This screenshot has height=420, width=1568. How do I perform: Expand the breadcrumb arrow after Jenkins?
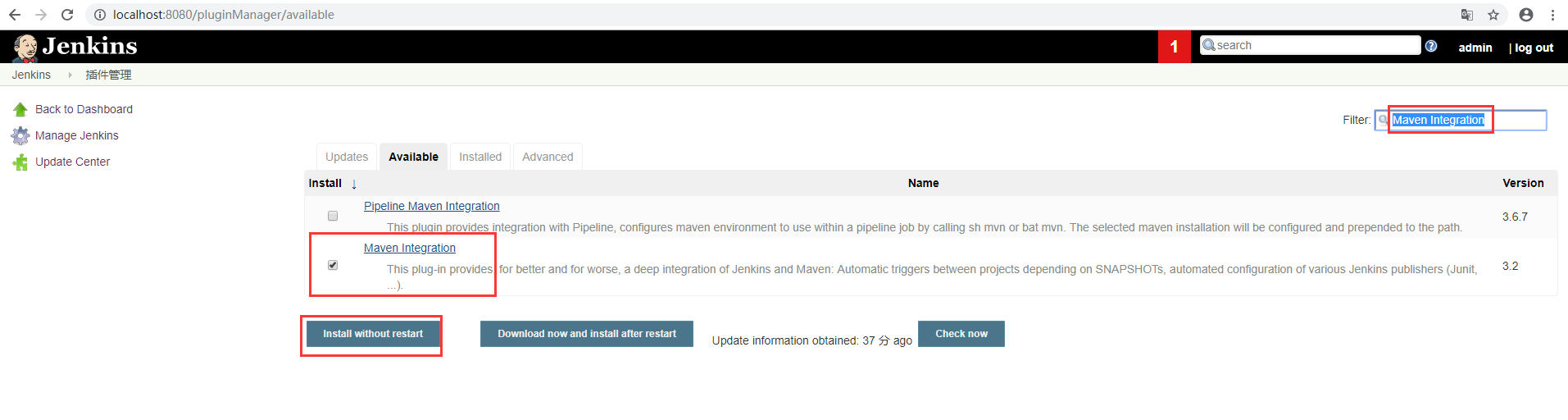click(70, 75)
